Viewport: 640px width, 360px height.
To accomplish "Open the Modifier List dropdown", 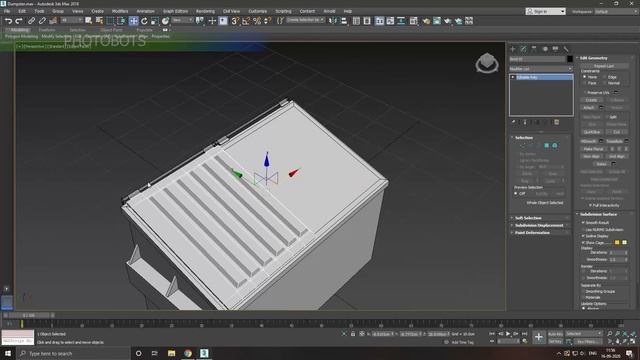I will [x=541, y=69].
